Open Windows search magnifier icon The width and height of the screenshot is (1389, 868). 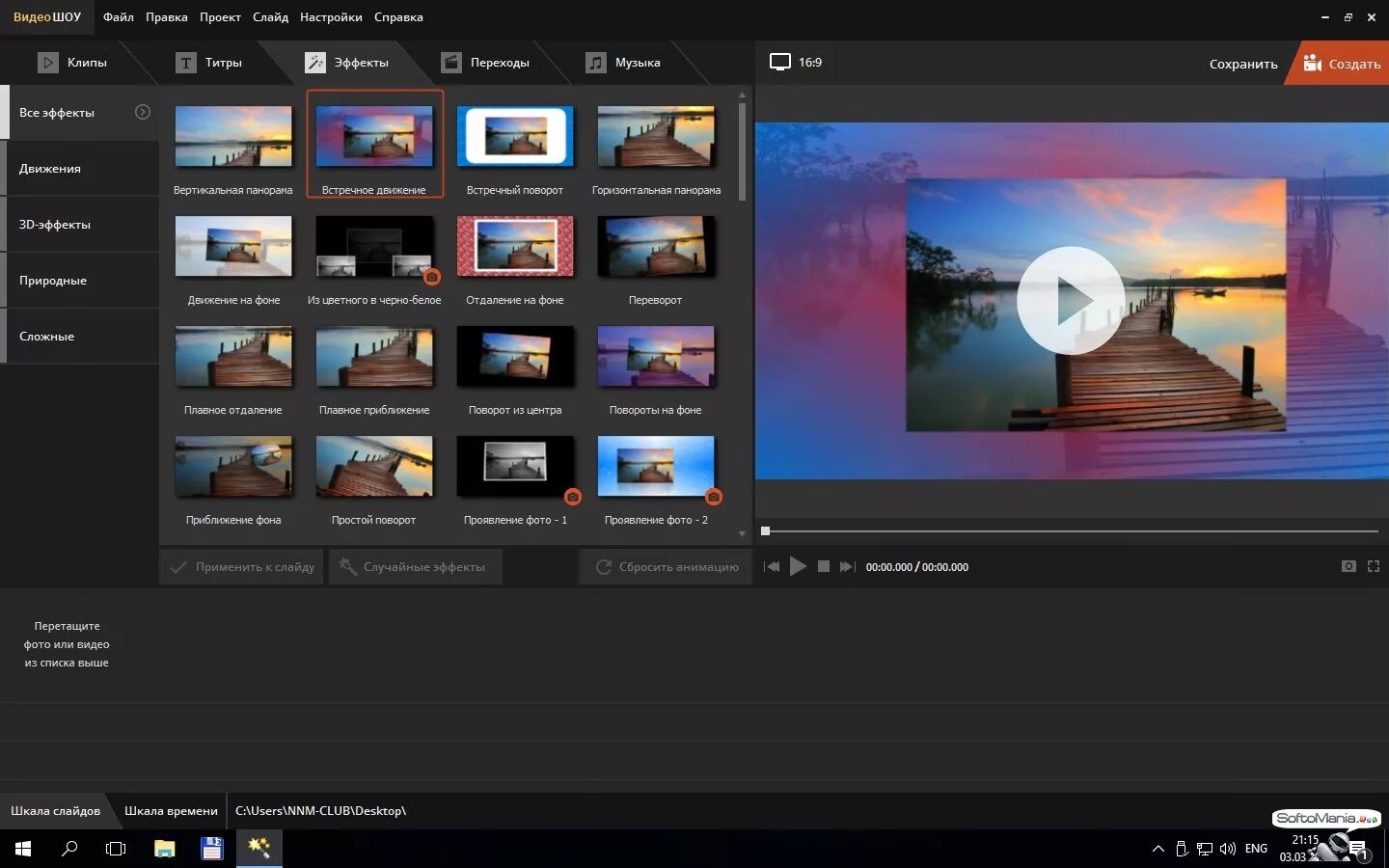point(69,849)
